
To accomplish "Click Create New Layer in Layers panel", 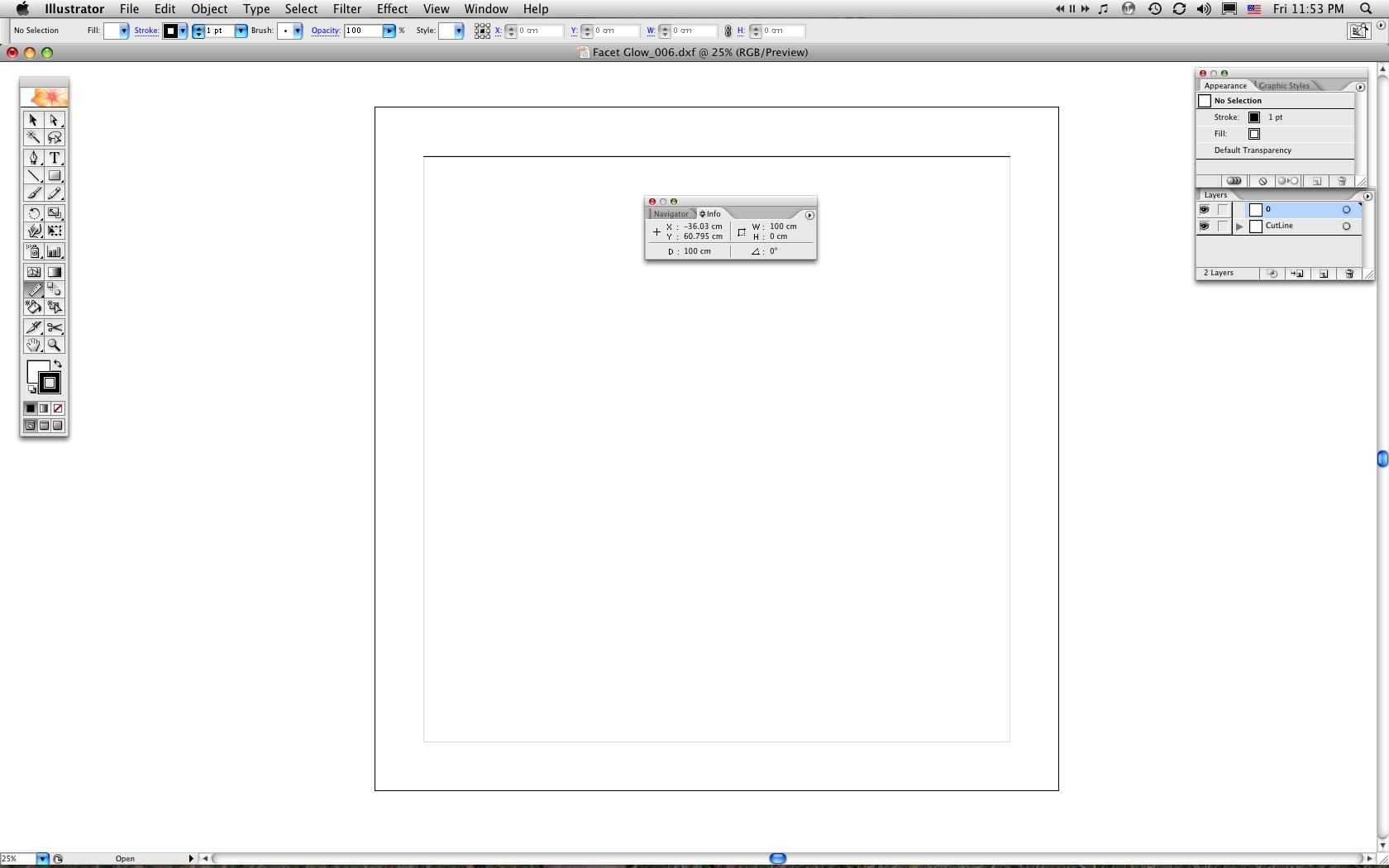I will 1324,274.
